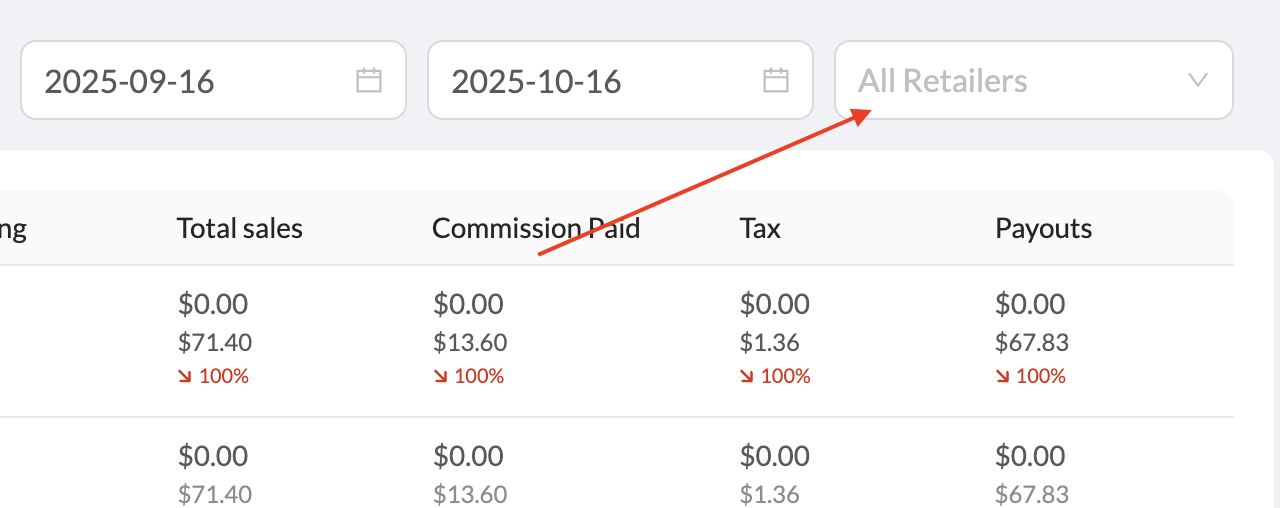Open calendar icon in 2025-09-16 date field
The height and width of the screenshot is (508, 1280).
click(x=369, y=81)
